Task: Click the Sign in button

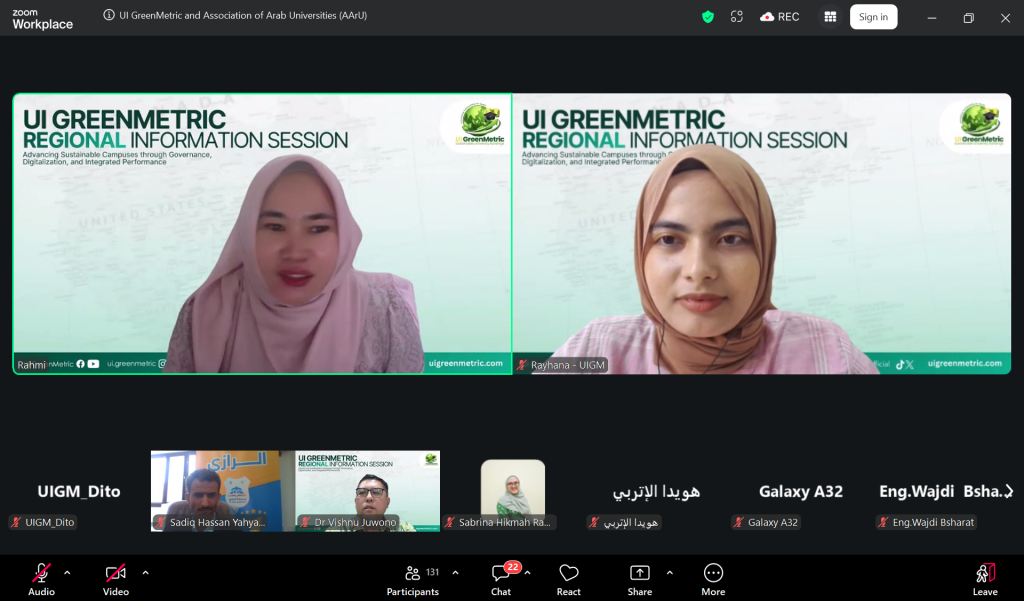Action: tap(873, 17)
